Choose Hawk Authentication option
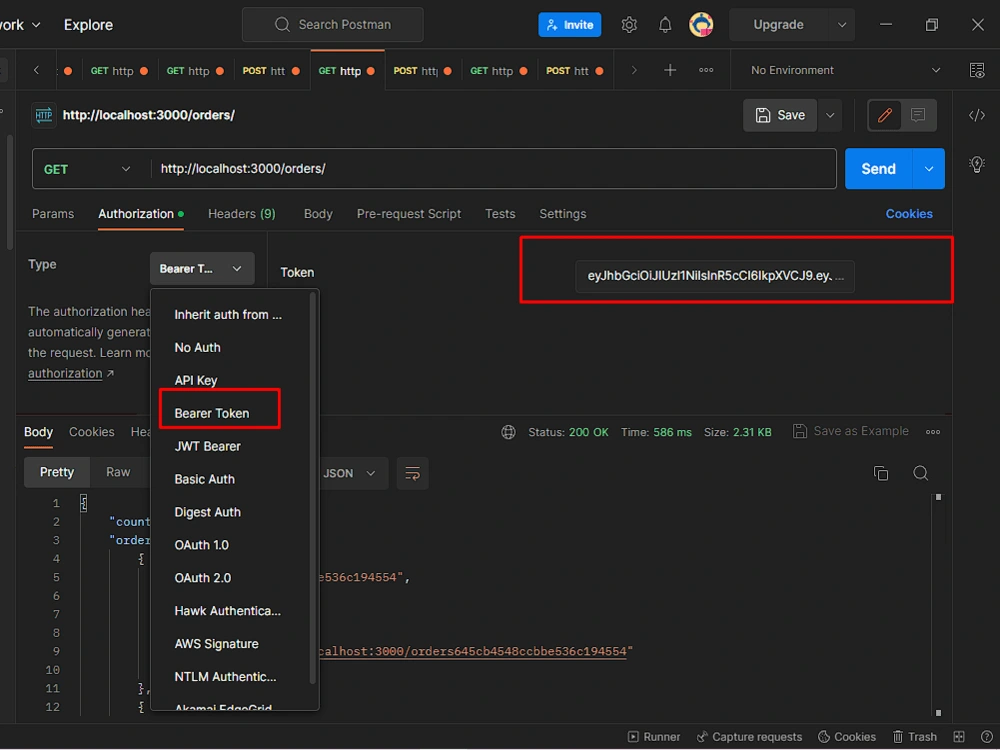Viewport: 1000px width, 750px height. coord(227,612)
